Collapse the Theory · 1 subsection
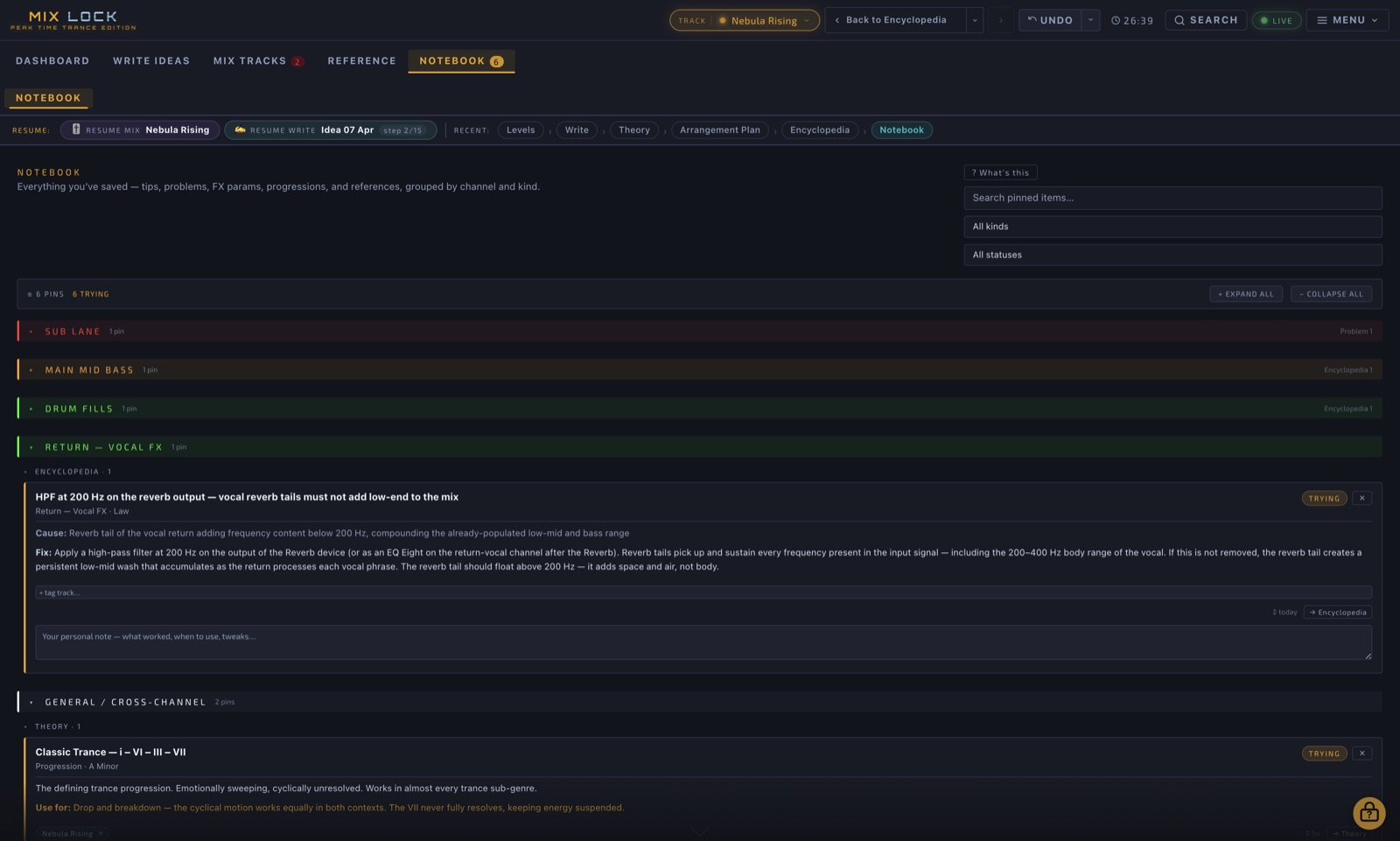 [52, 726]
